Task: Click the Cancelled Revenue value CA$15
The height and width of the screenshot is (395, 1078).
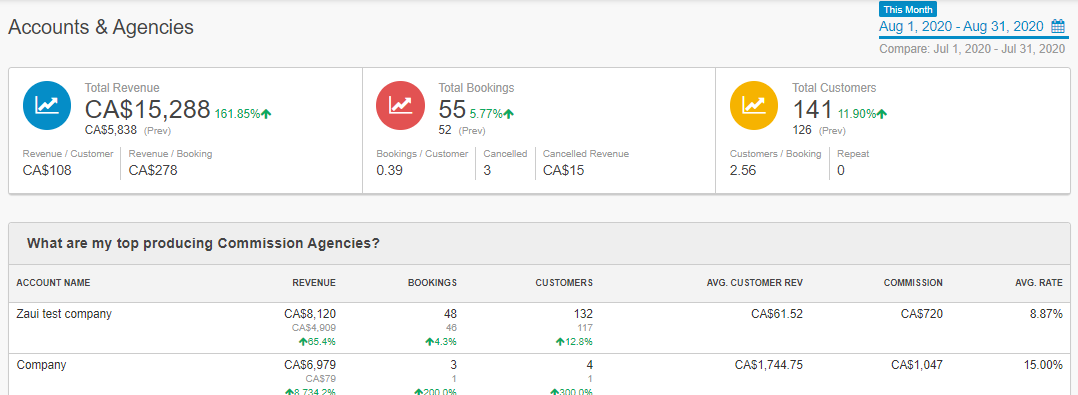Action: (x=564, y=170)
